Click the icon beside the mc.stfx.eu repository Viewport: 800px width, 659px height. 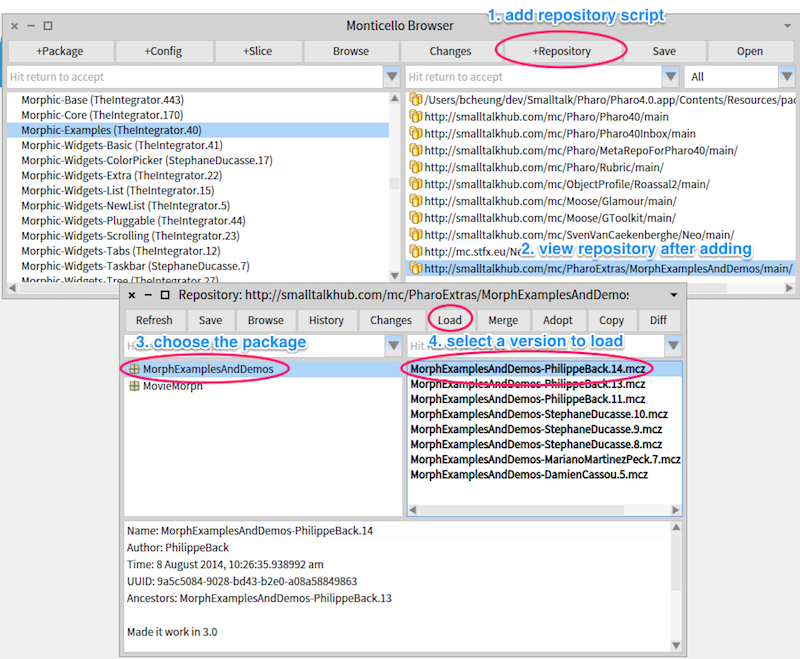point(416,251)
